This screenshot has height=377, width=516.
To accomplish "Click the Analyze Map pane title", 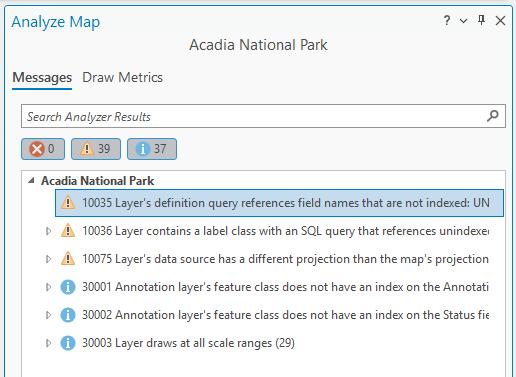I will 56,22.
